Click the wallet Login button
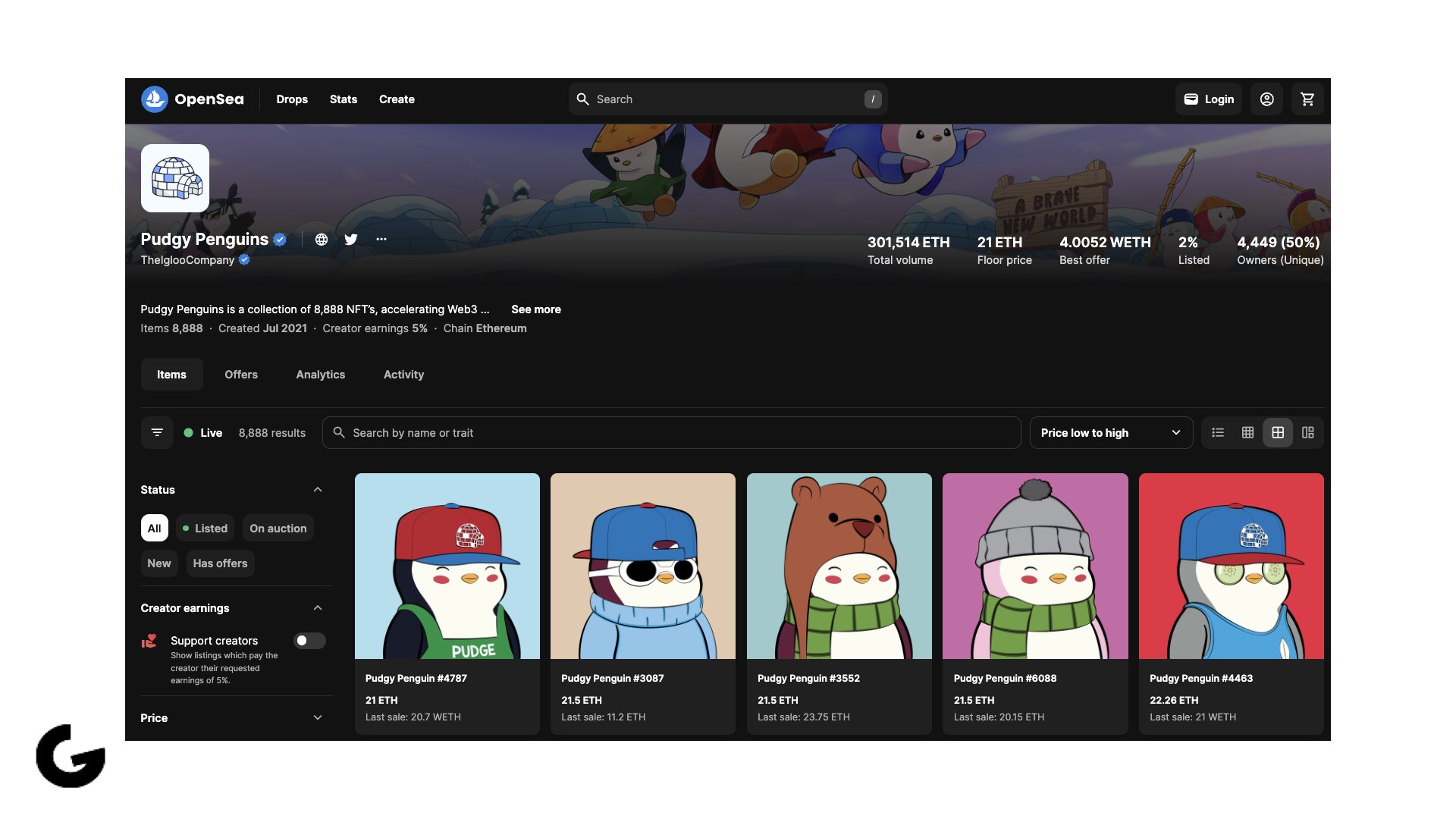The width and height of the screenshot is (1456, 819). pos(1209,99)
